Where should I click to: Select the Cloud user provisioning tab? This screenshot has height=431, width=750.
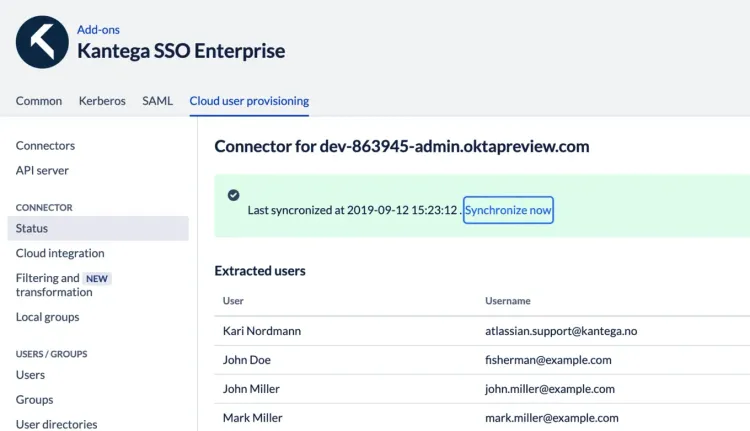[x=249, y=101]
